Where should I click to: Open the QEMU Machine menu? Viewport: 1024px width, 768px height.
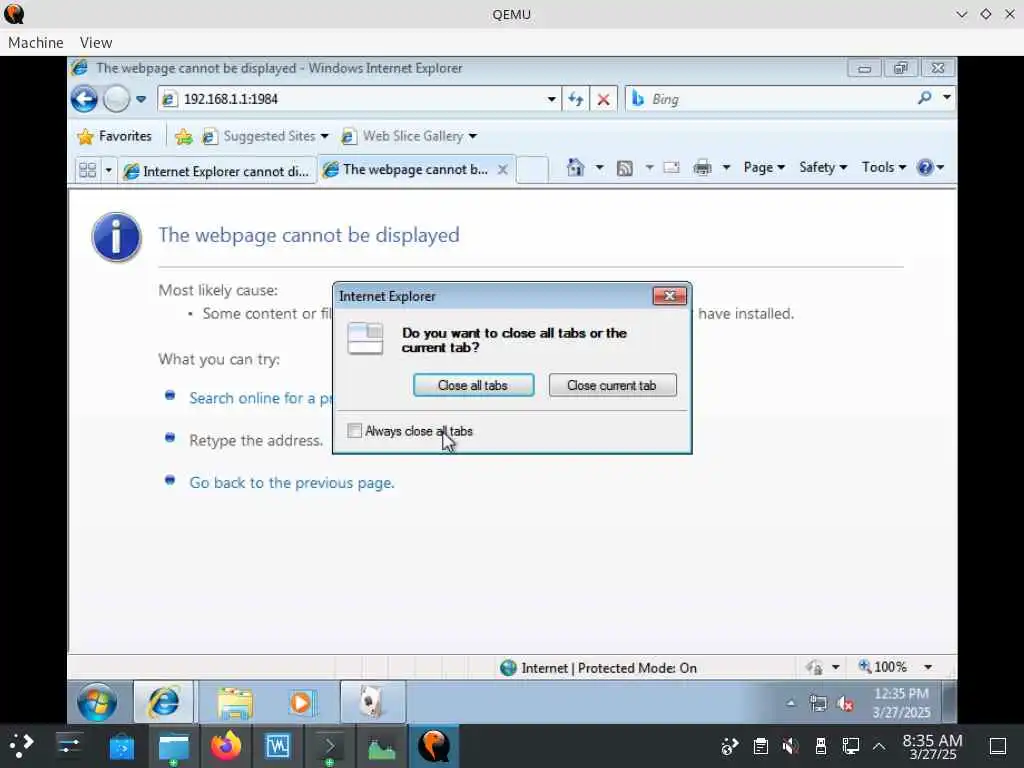point(36,42)
